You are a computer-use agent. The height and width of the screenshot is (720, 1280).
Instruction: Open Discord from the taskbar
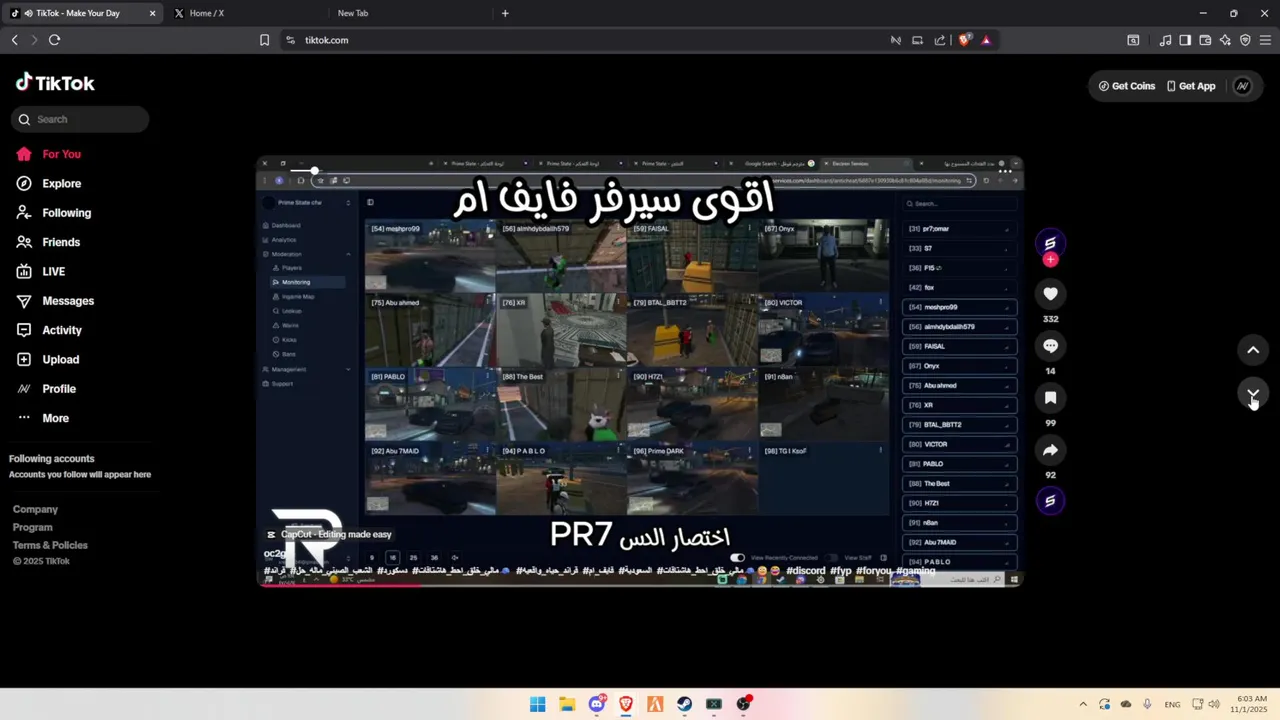point(597,704)
